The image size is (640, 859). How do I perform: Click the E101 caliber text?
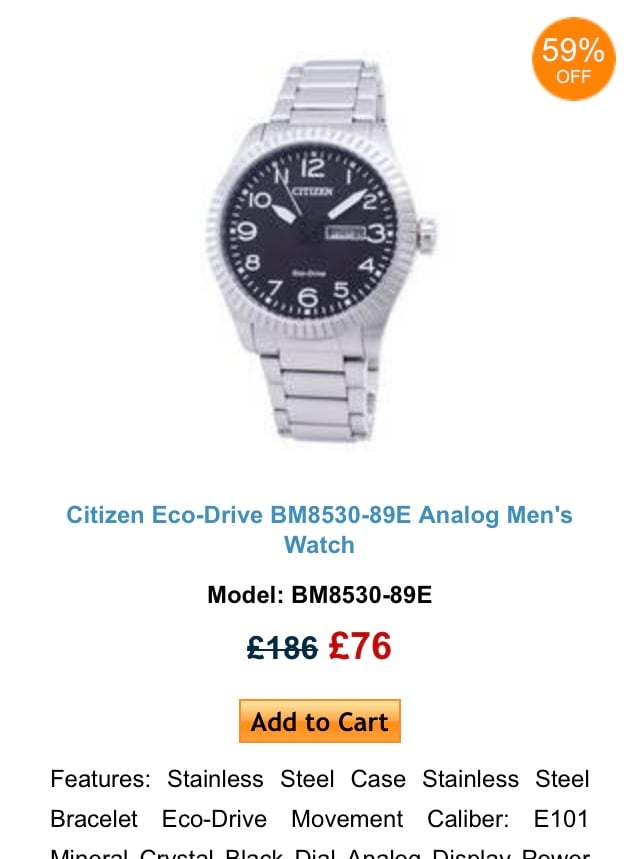(561, 819)
